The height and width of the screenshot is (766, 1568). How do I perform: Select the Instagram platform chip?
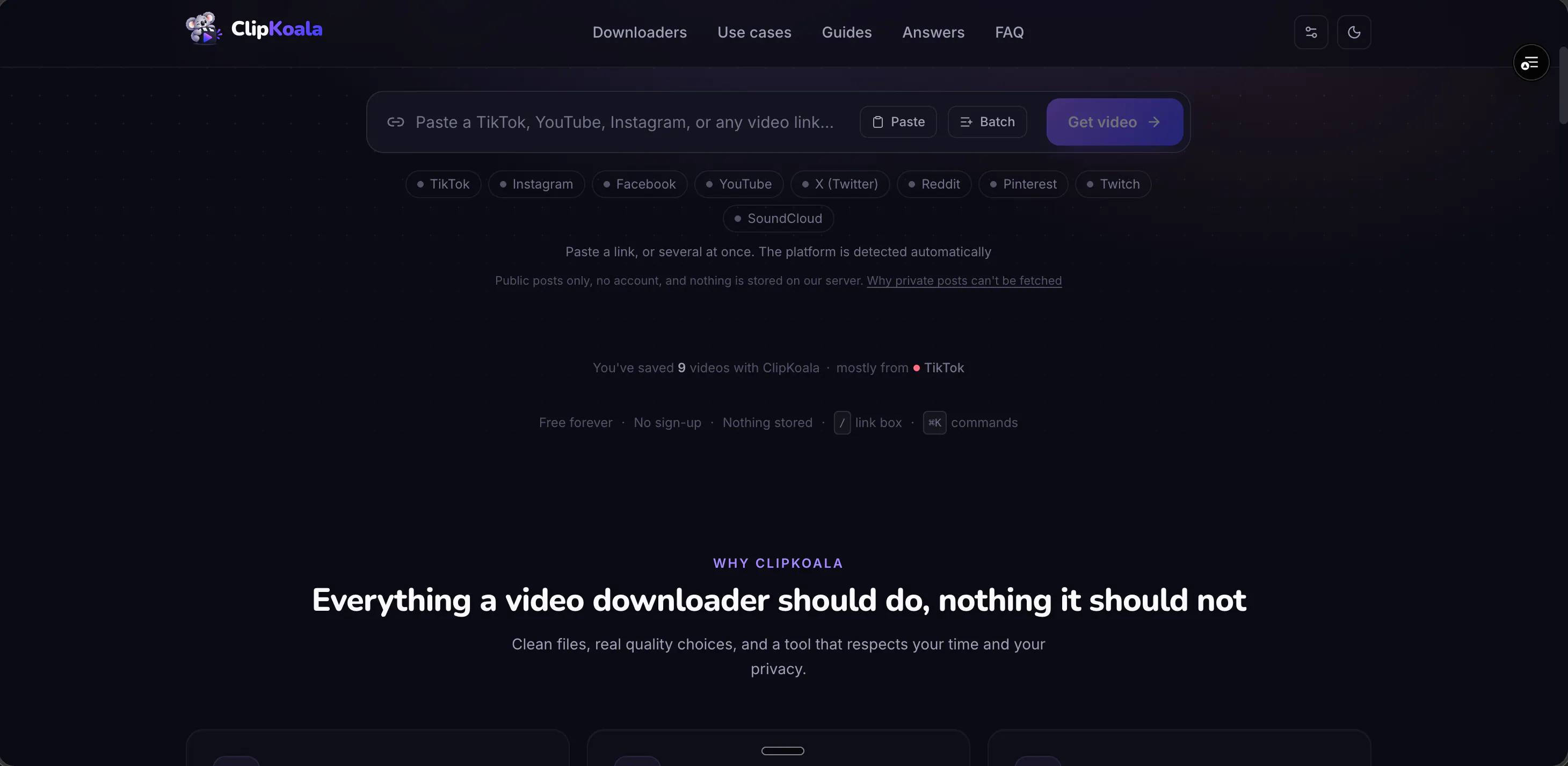click(536, 184)
